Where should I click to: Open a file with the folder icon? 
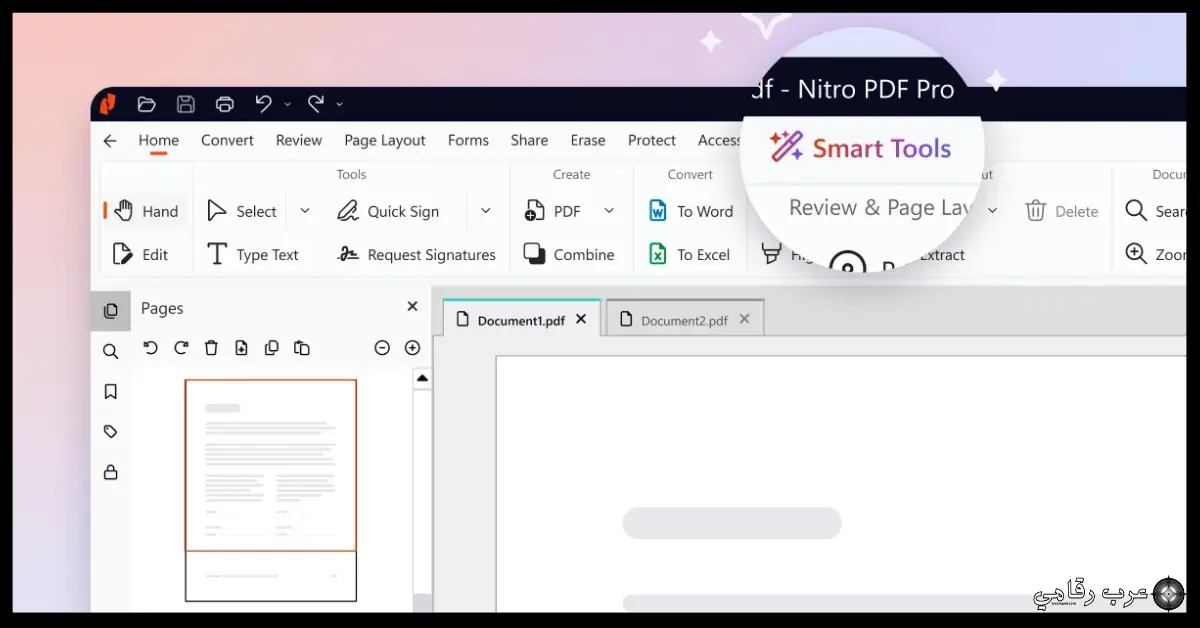[x=146, y=104]
